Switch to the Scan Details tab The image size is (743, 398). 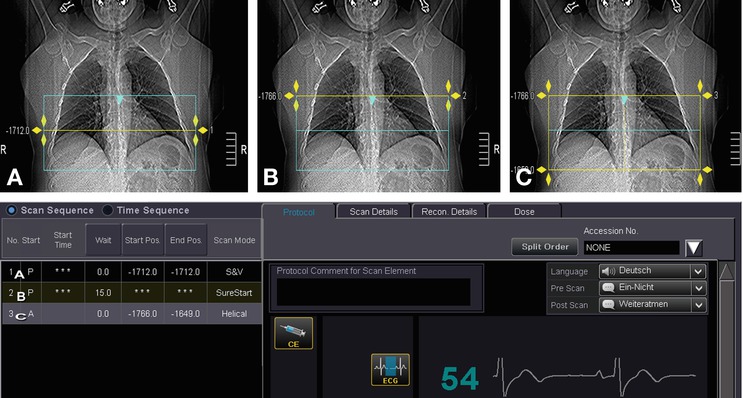pyautogui.click(x=373, y=212)
